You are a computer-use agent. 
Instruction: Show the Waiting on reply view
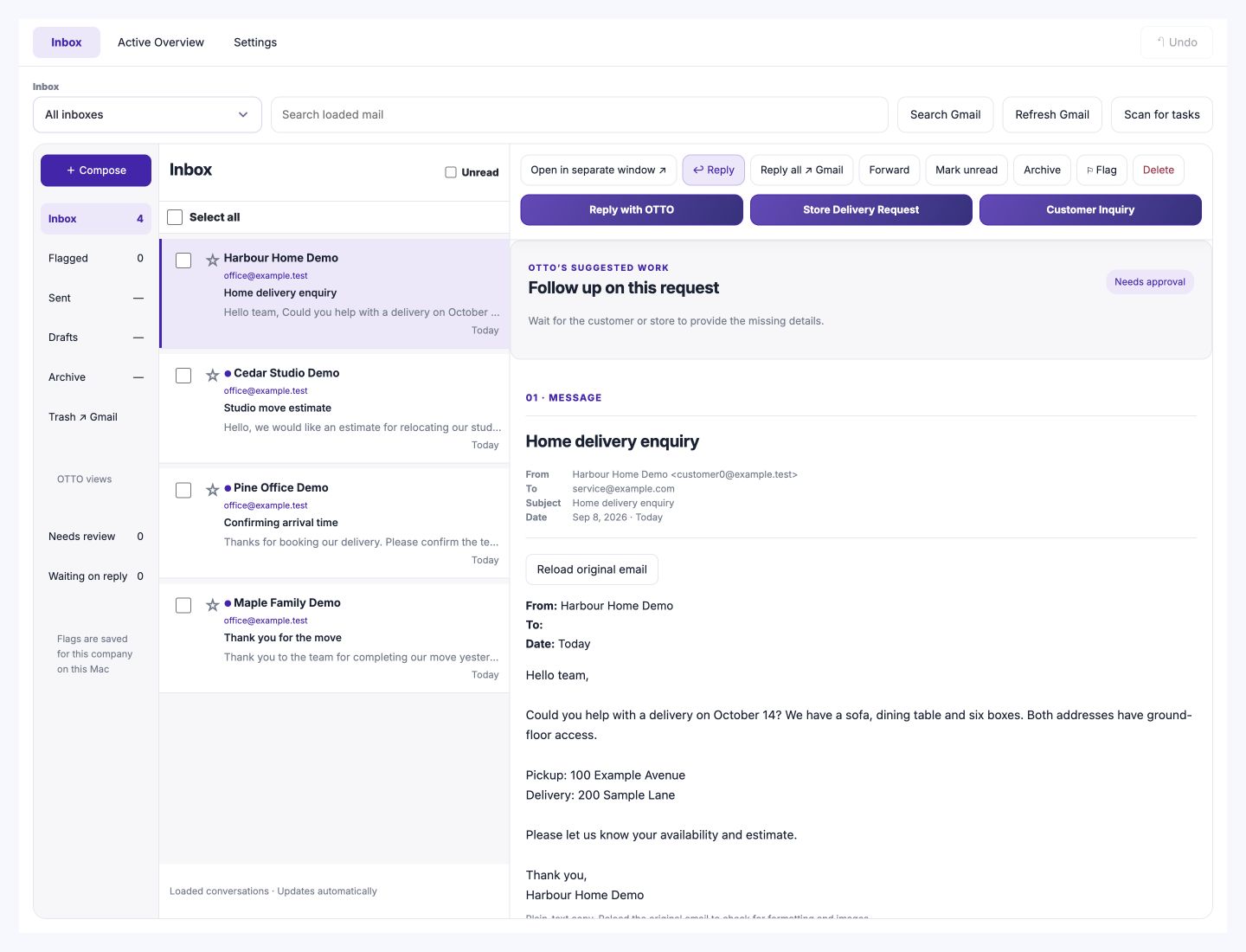[96, 576]
